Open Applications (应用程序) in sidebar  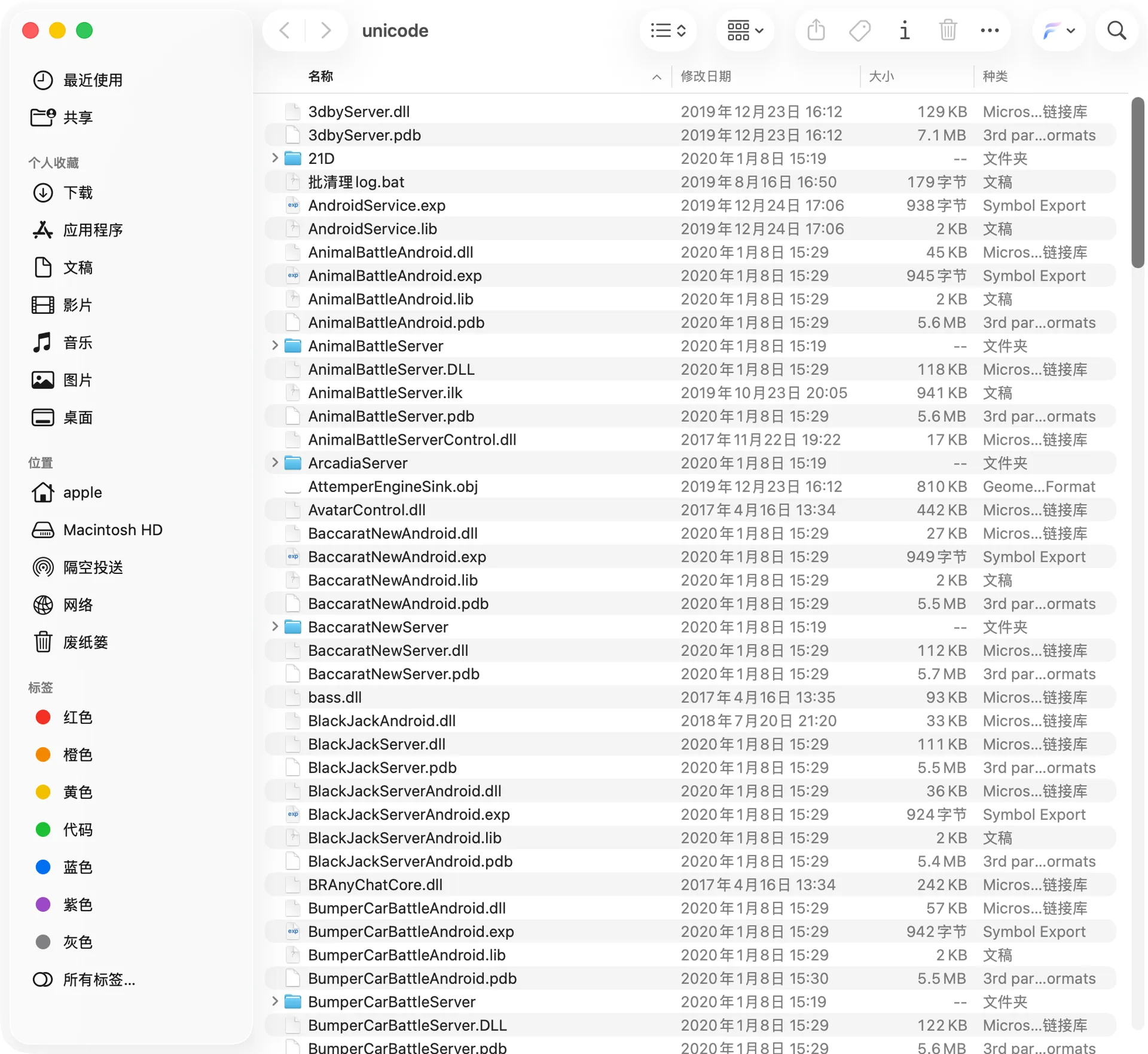click(x=78, y=230)
